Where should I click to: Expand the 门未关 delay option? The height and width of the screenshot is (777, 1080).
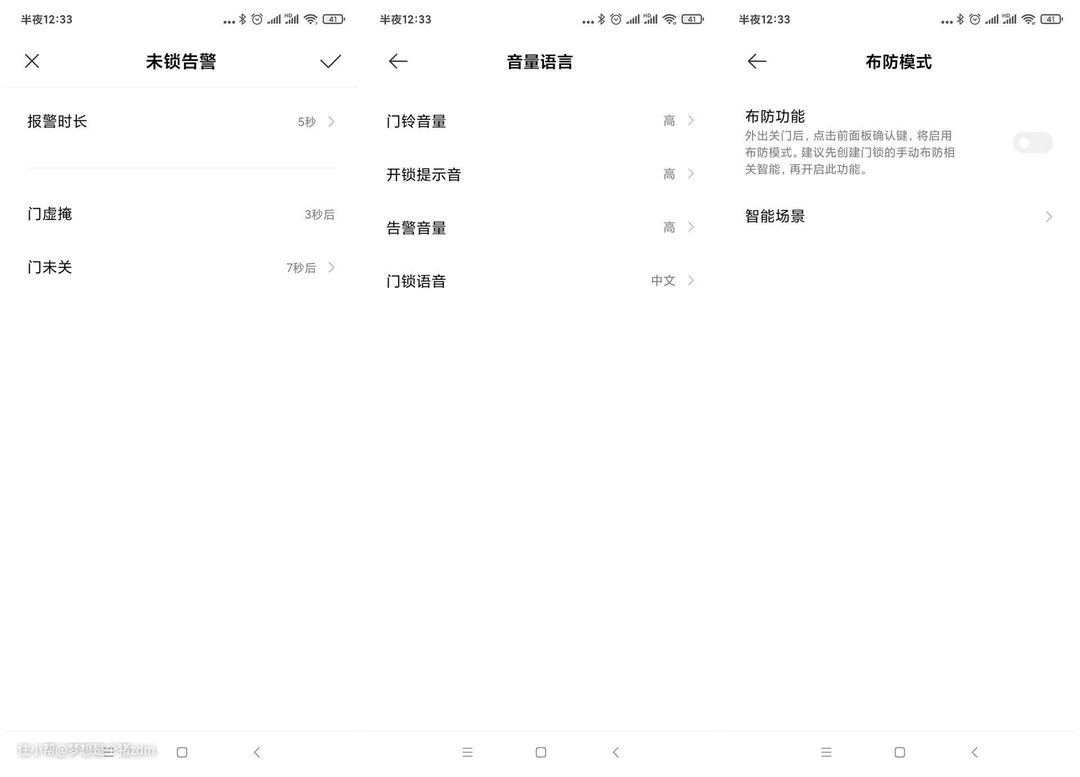point(180,268)
